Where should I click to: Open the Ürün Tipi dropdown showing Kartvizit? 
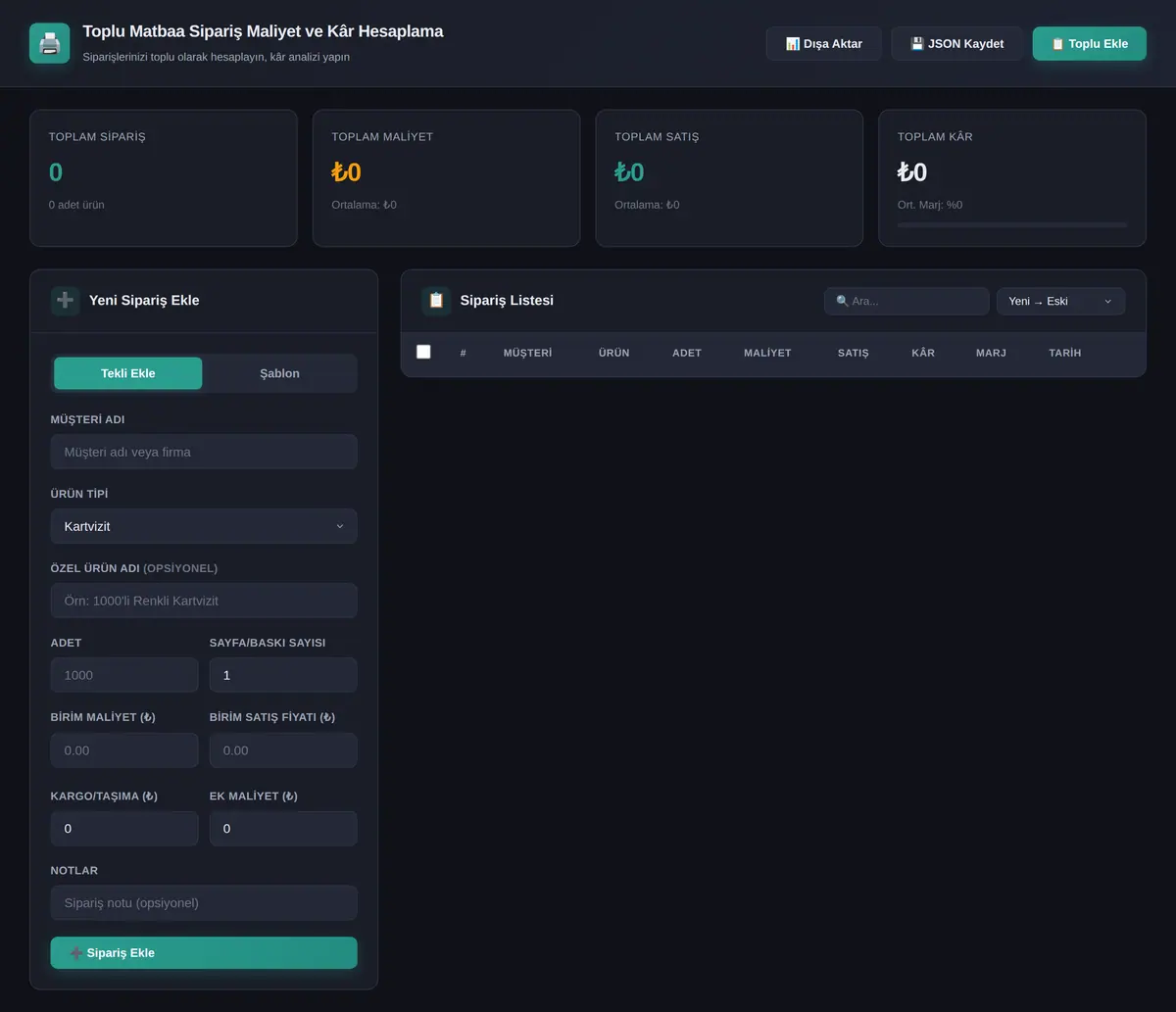coord(204,526)
